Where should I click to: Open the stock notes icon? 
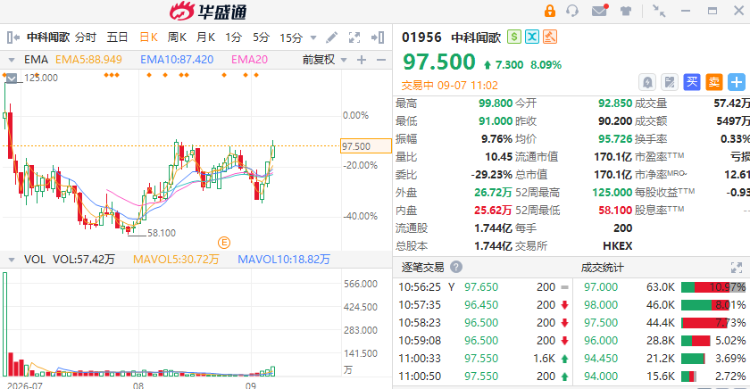[670, 82]
